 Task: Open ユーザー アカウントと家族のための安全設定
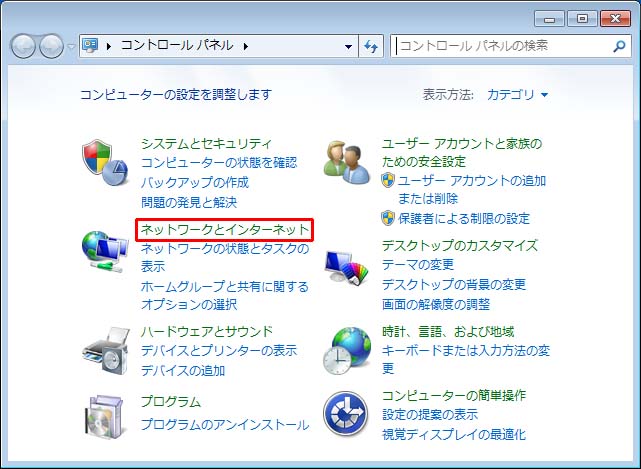462,152
